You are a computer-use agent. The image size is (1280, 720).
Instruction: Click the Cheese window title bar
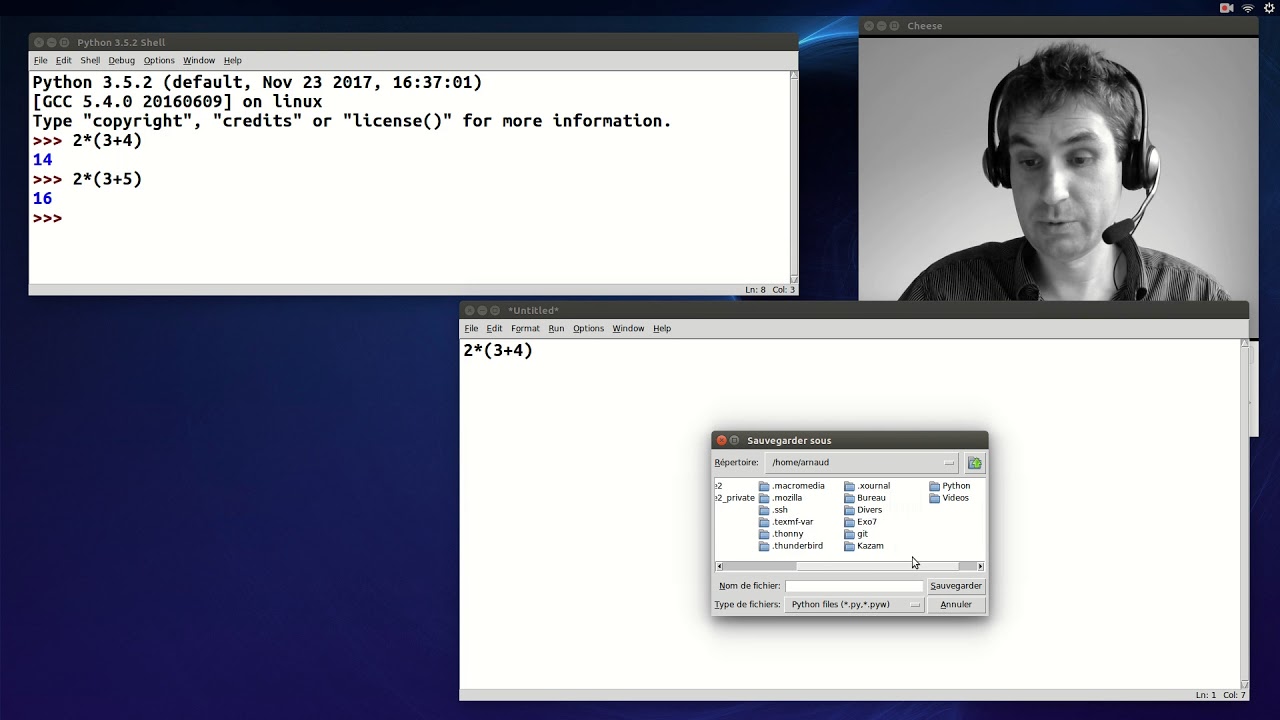(1058, 26)
